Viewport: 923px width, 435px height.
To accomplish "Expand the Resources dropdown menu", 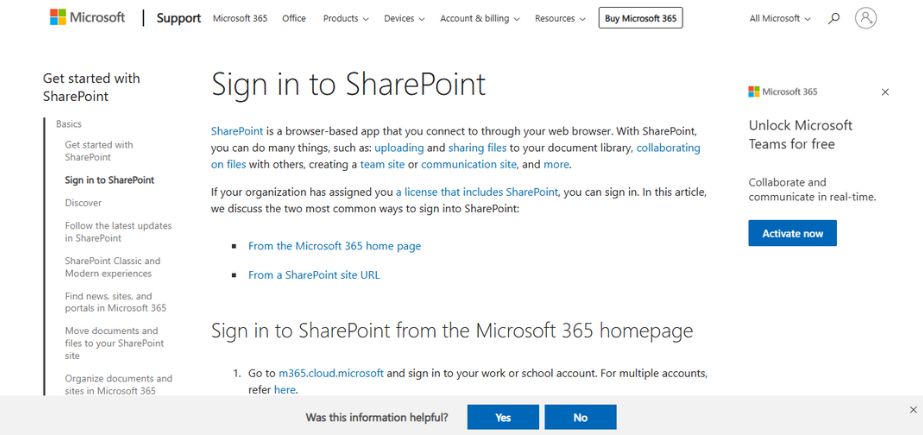I will (560, 19).
